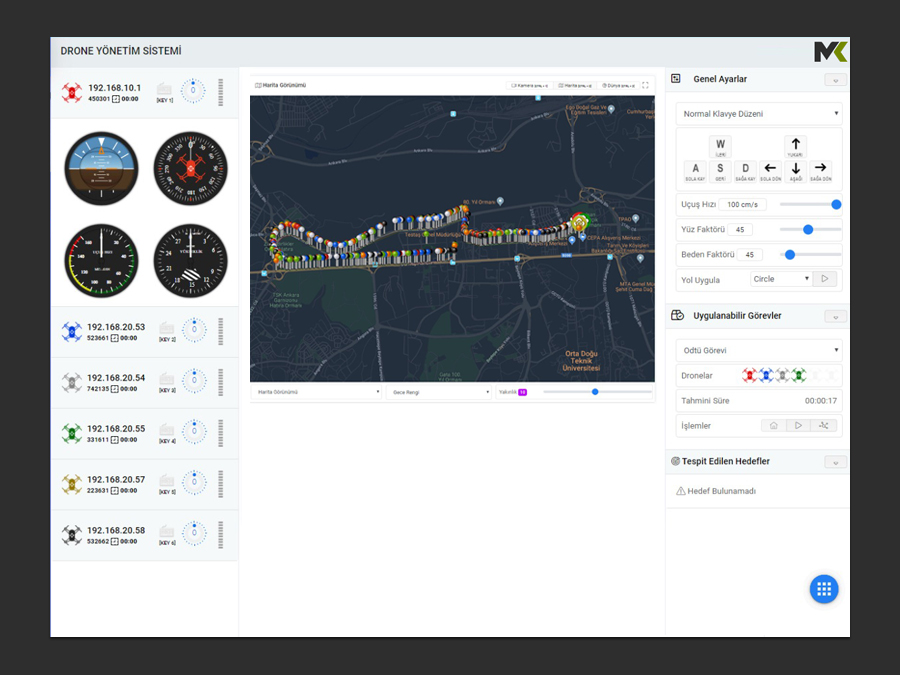Switch to Kamera view tab
900x675 pixels.
529,86
